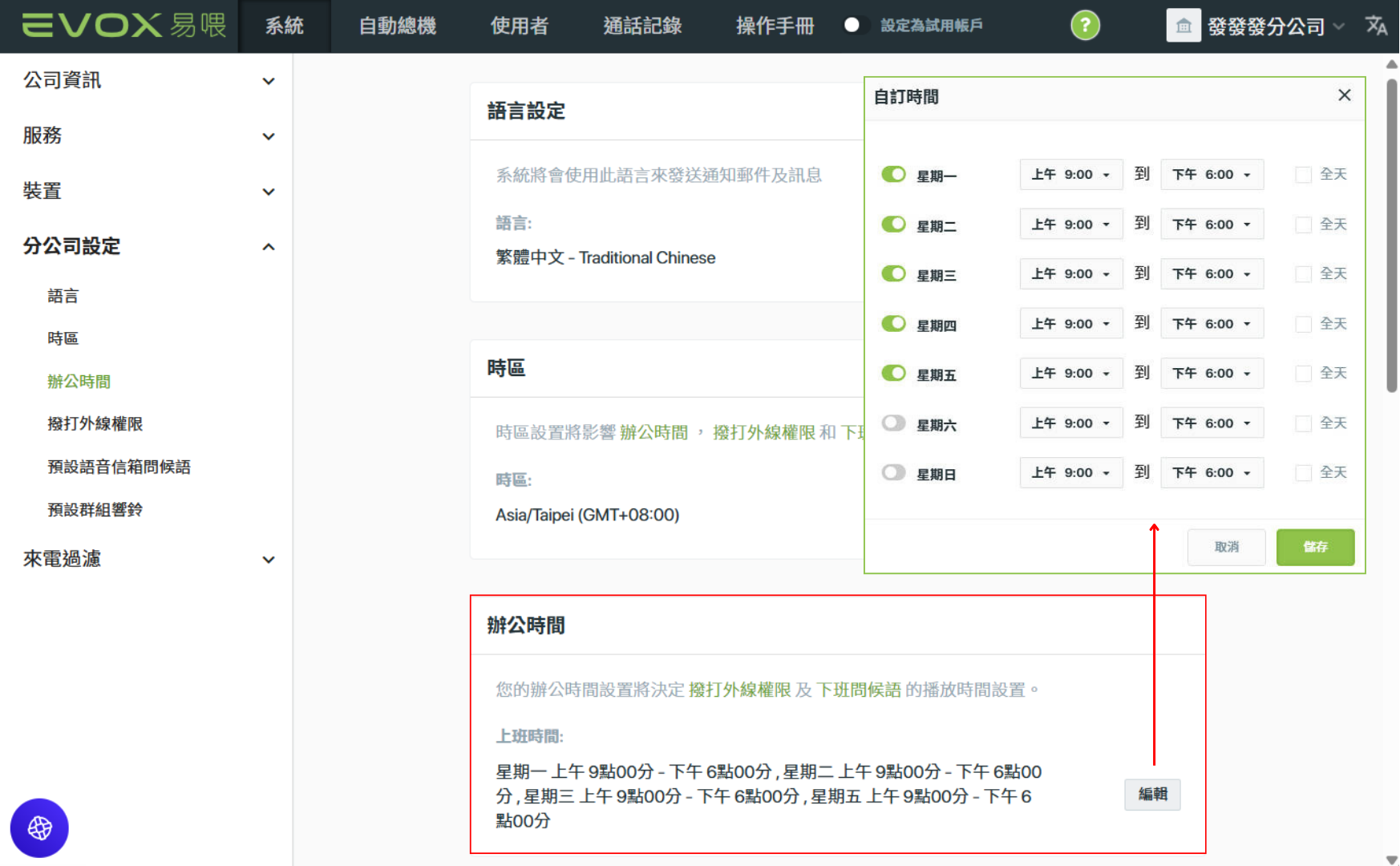Viewport: 1400px width, 866px height.
Task: Change 星期三 end time dropdown
Action: [1212, 273]
